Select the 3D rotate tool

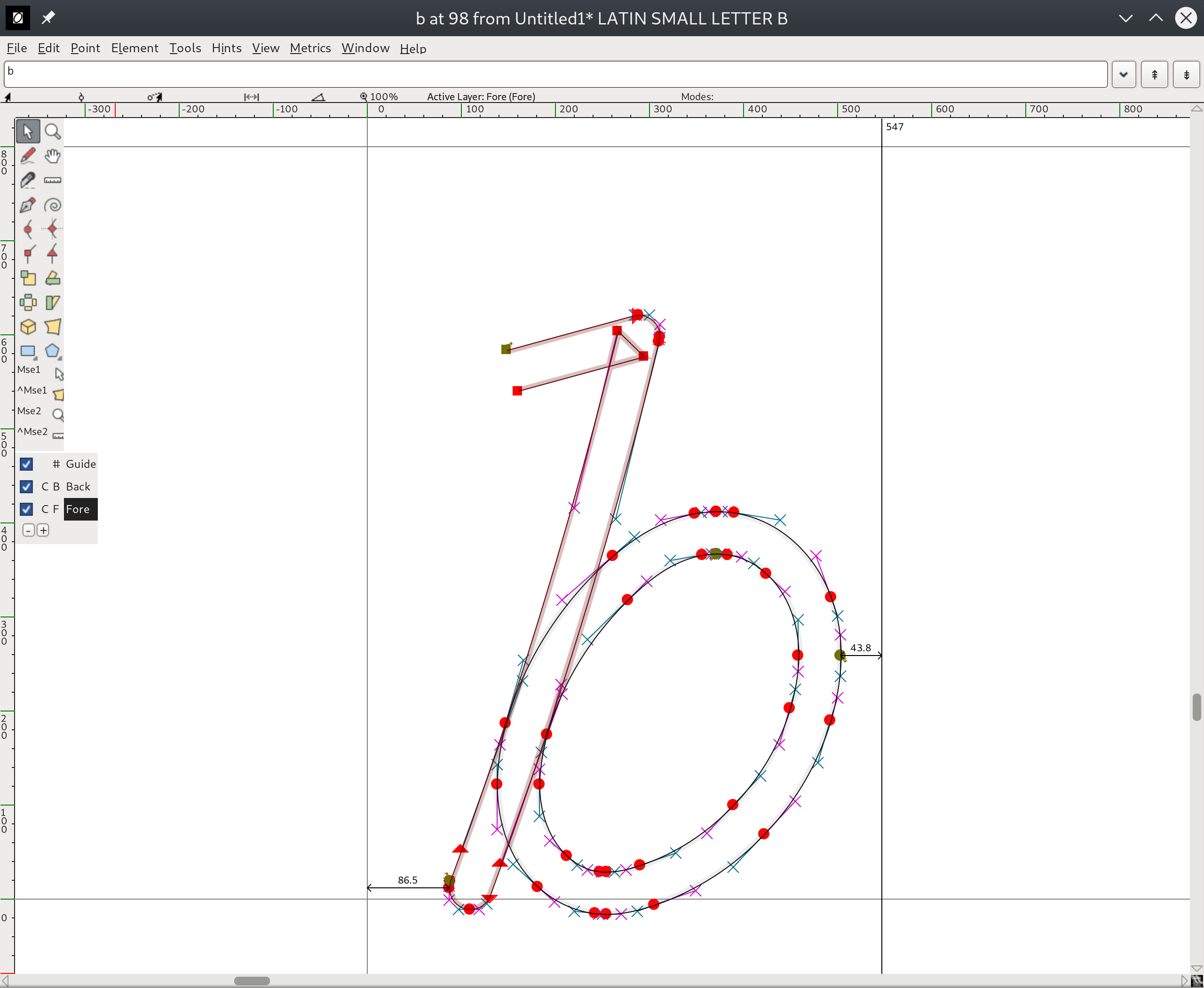point(28,326)
